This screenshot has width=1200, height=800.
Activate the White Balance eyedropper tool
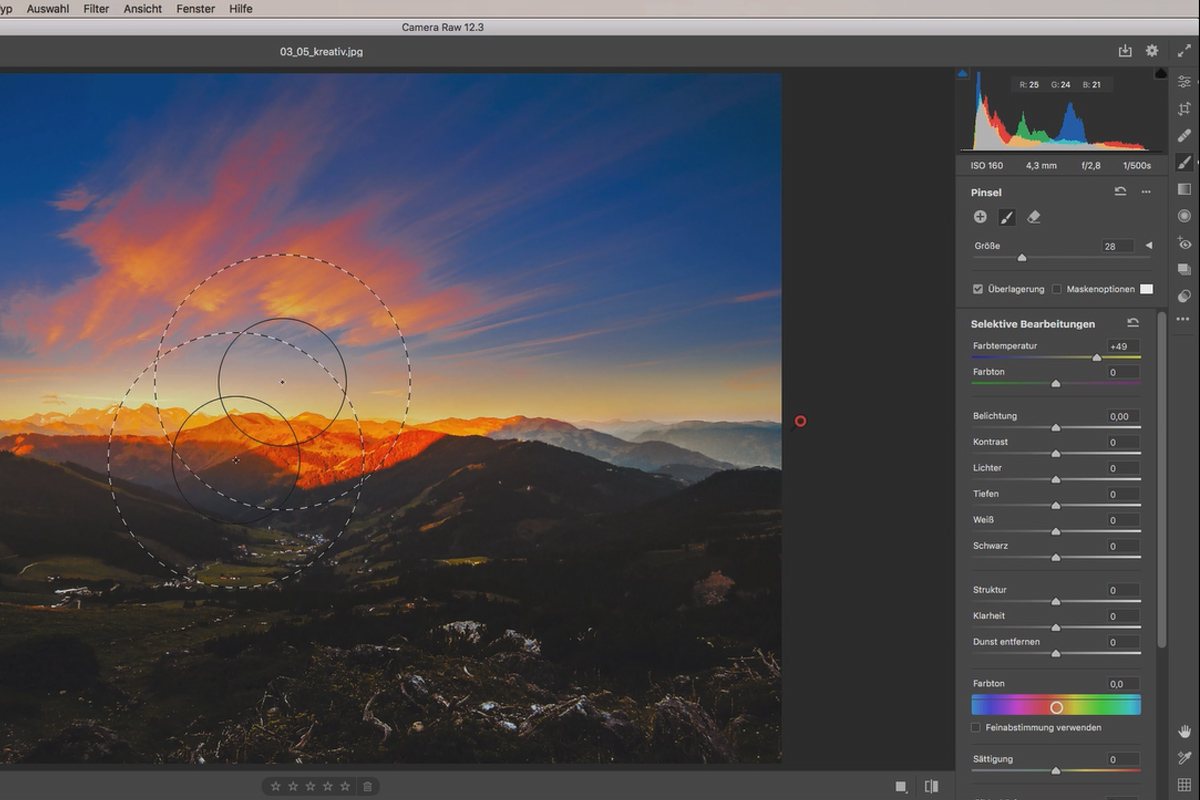click(x=1185, y=758)
